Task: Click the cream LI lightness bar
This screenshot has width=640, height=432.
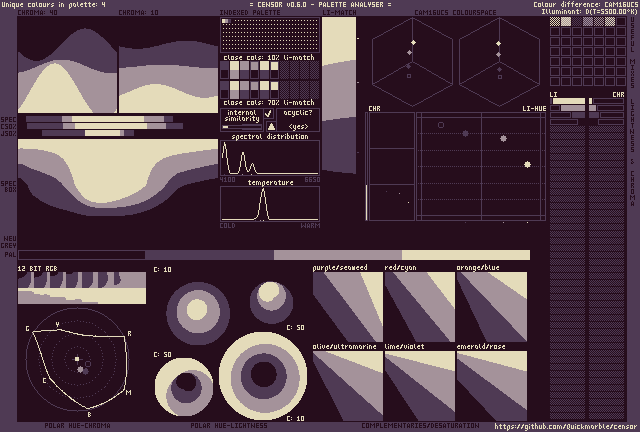Action: click(x=569, y=101)
